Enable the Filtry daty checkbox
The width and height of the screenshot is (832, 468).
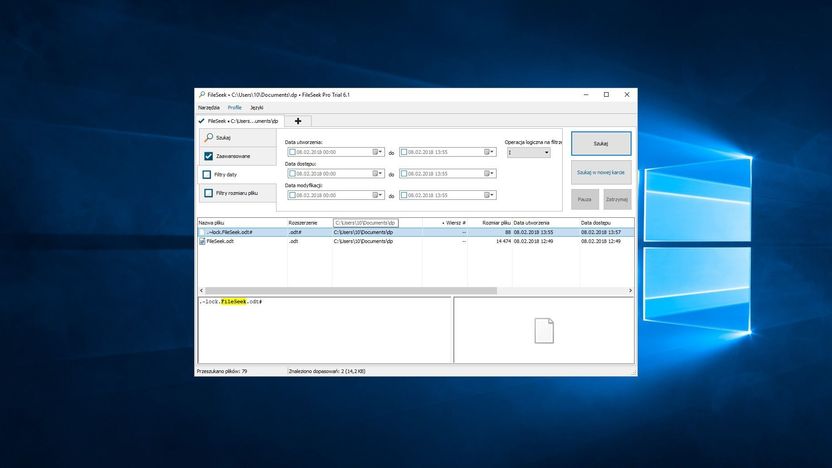pos(207,175)
